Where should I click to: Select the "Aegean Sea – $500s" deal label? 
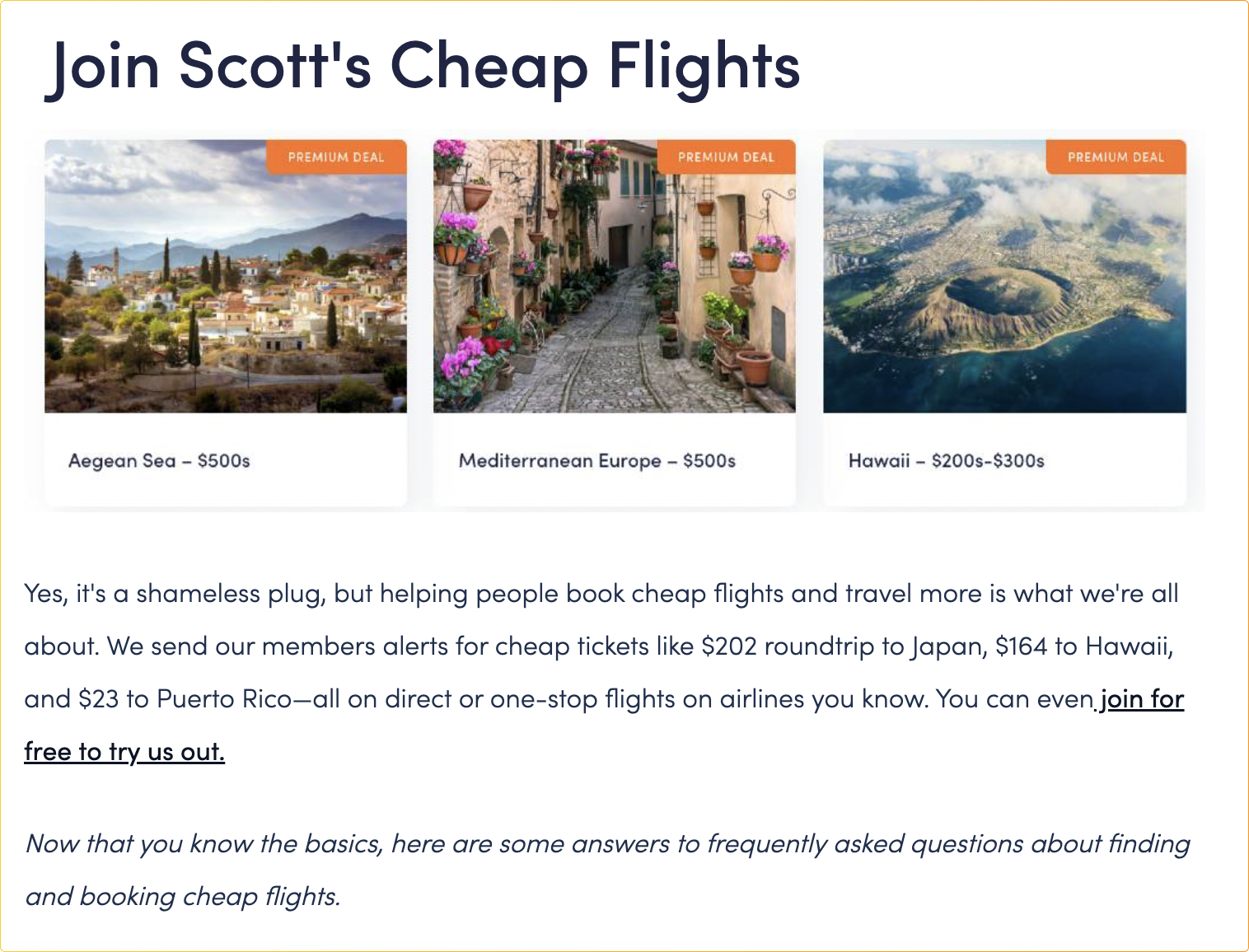159,461
